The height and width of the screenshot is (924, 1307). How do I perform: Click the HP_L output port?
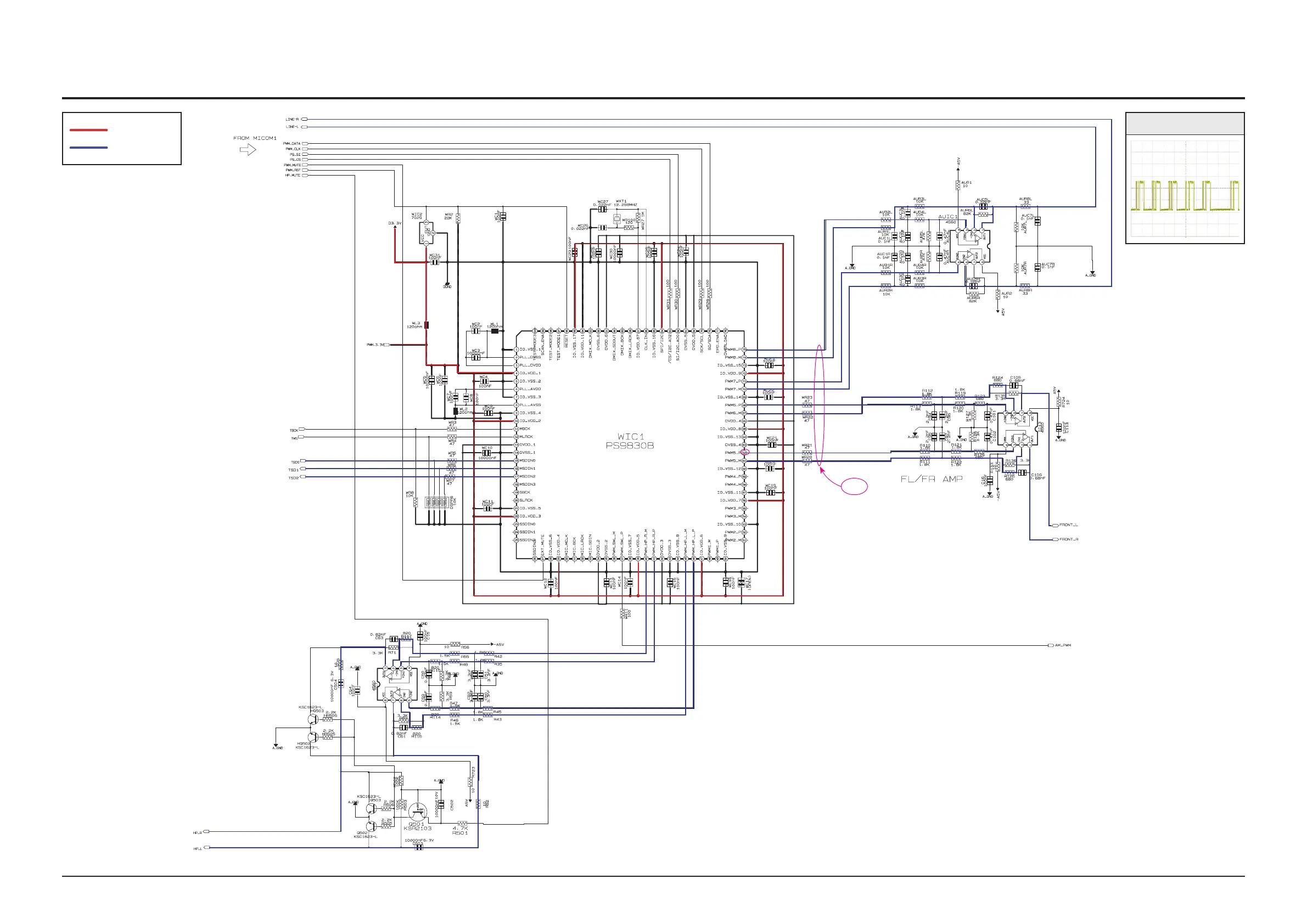[206, 848]
